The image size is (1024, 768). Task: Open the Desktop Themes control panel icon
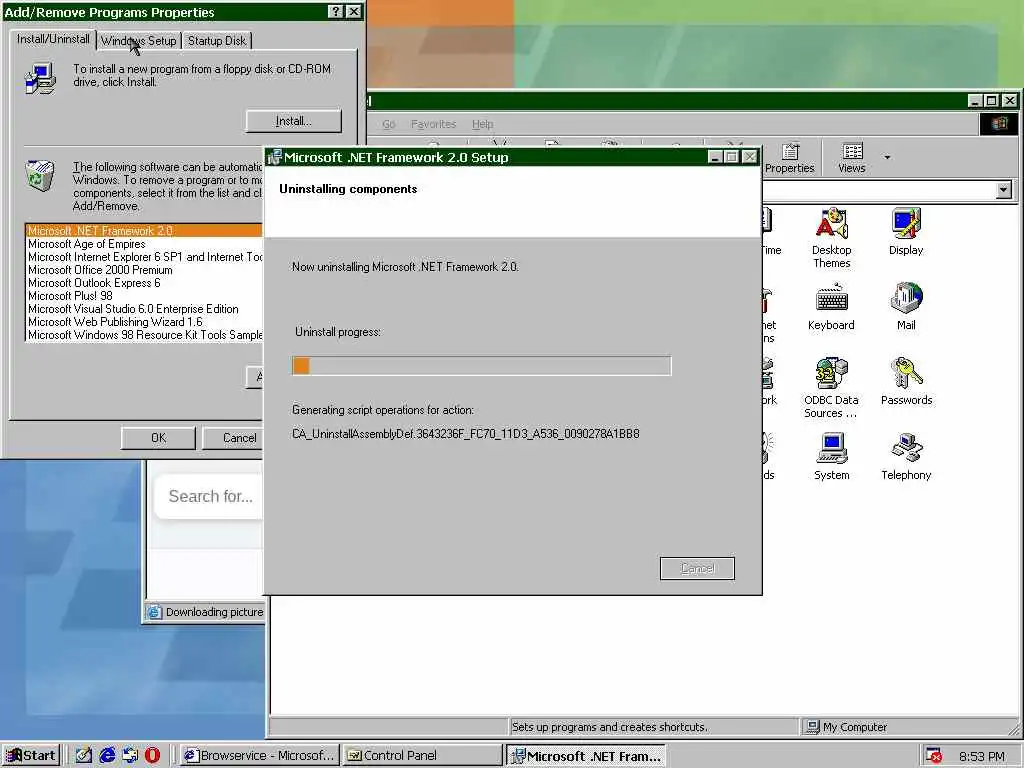tap(831, 238)
